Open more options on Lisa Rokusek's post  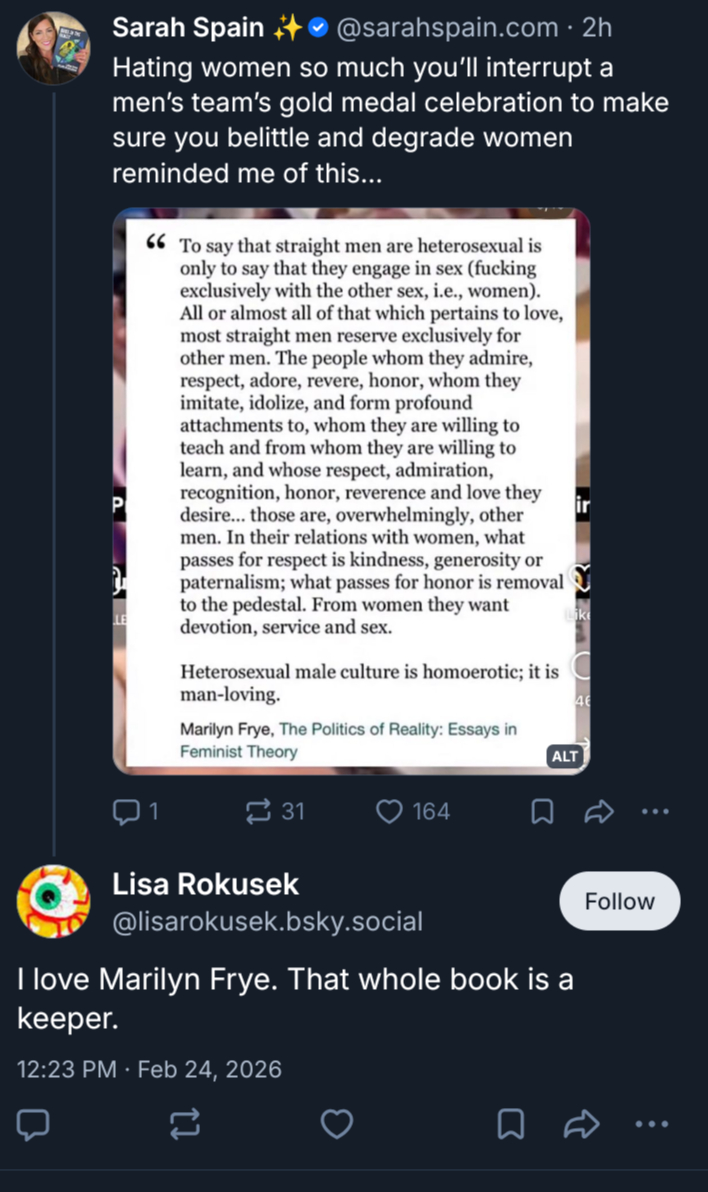point(652,1125)
